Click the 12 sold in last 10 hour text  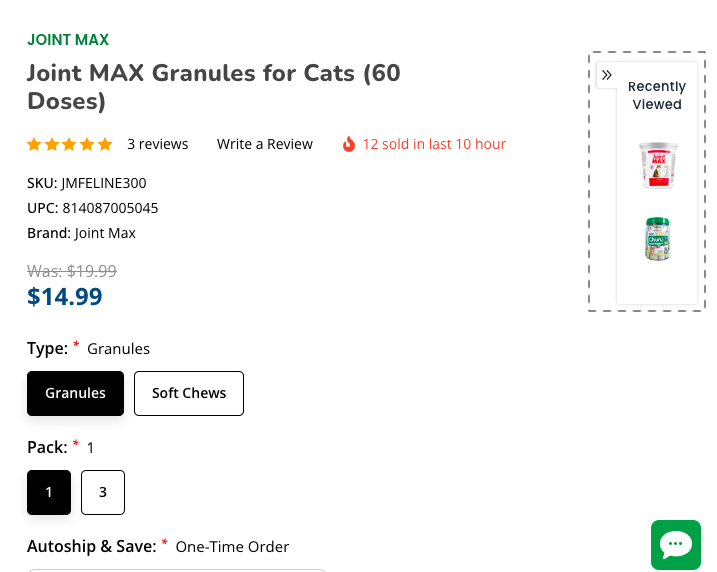[434, 144]
